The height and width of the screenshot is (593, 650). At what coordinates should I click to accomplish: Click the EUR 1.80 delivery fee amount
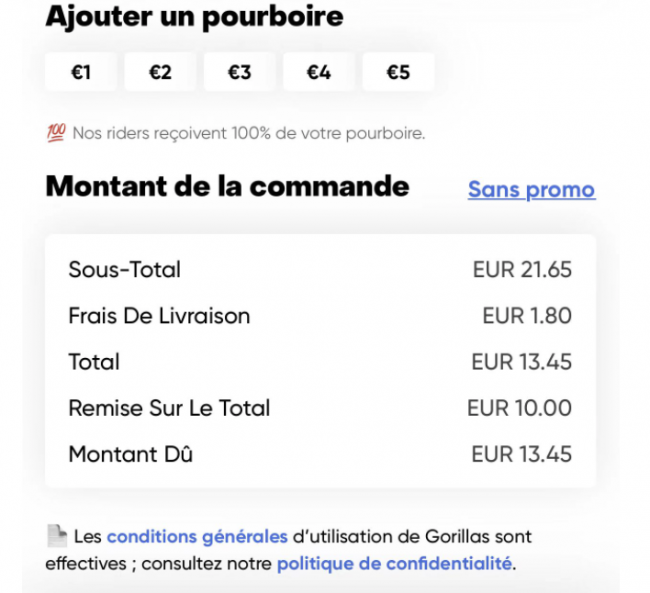[527, 316]
